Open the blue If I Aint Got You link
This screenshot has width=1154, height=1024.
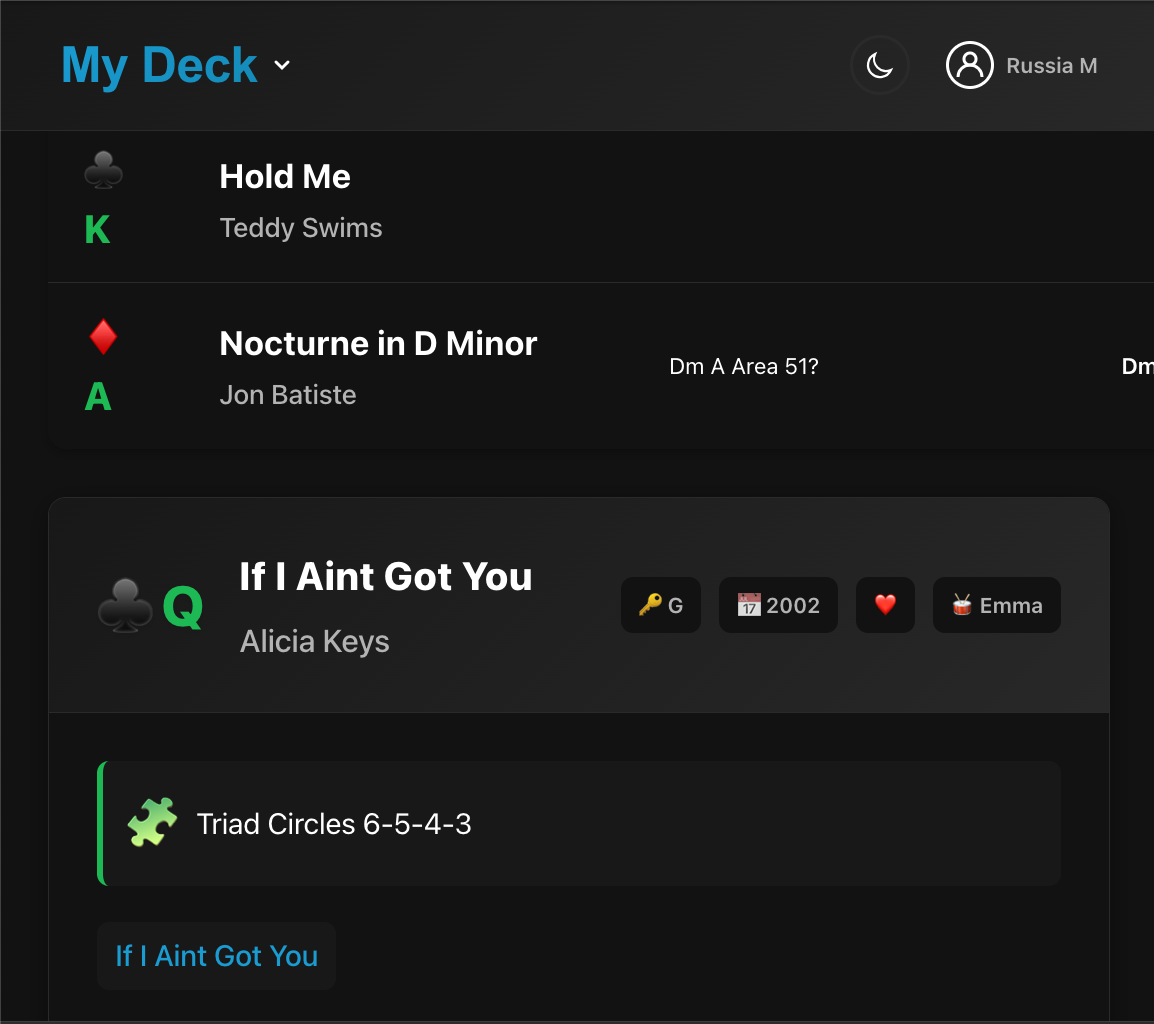click(x=216, y=956)
